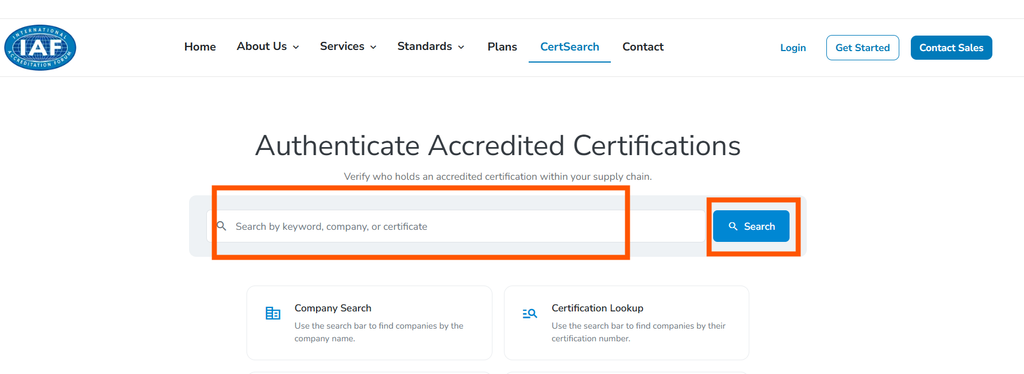Click the Authenticate Accredited Certifications heading
Screen dimensions: 1024x374
point(498,146)
